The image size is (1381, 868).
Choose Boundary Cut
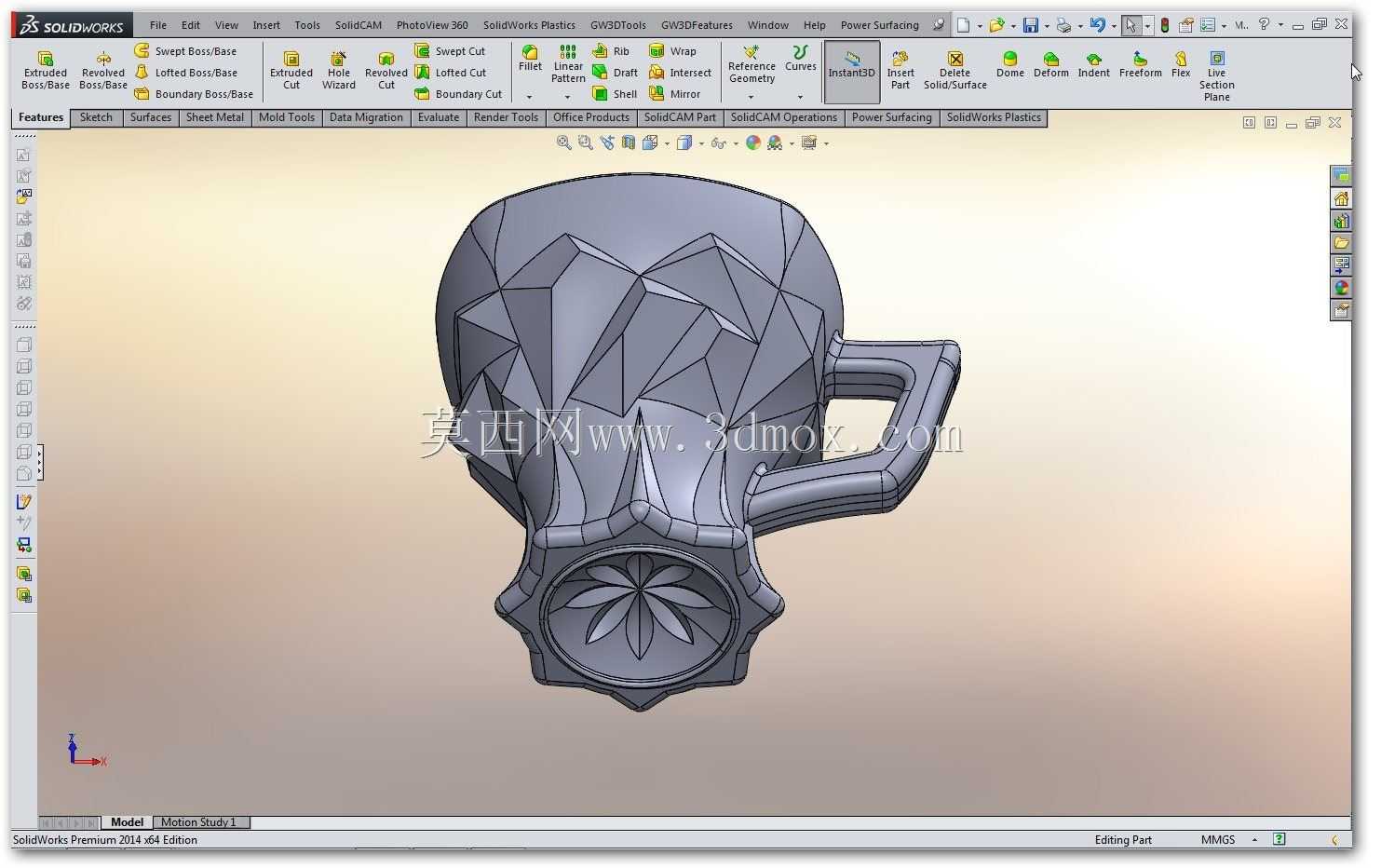pos(458,94)
